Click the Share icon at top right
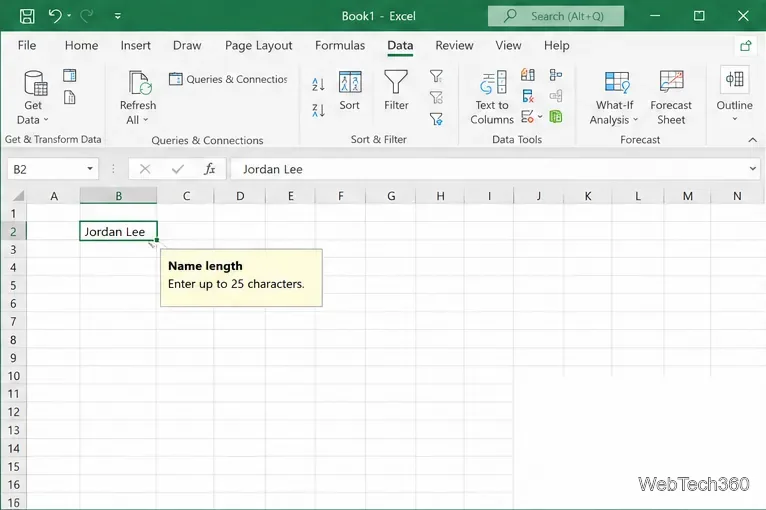Viewport: 766px width, 510px height. pyautogui.click(x=745, y=46)
